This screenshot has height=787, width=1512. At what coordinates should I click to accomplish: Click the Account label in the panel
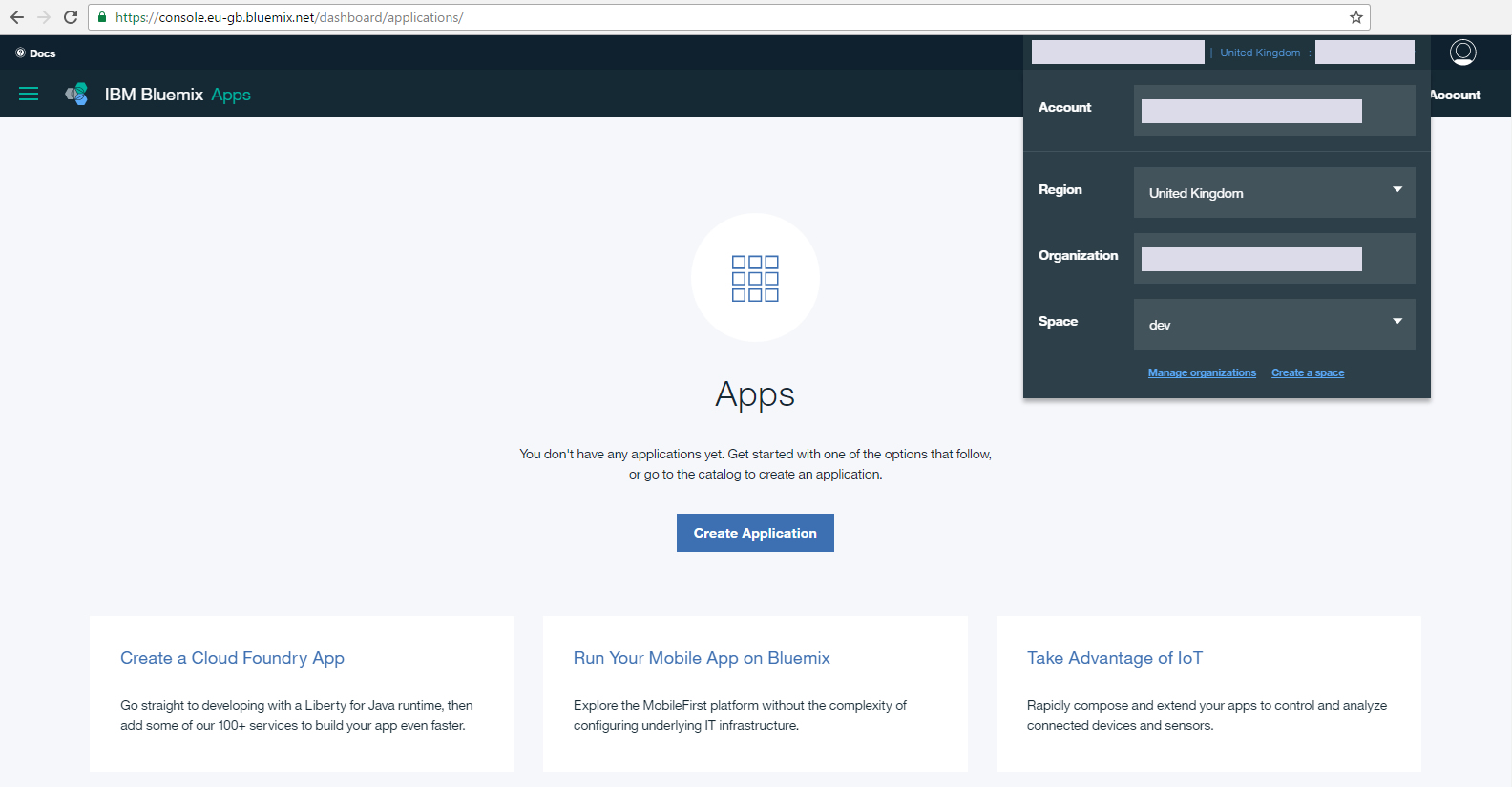tap(1064, 107)
